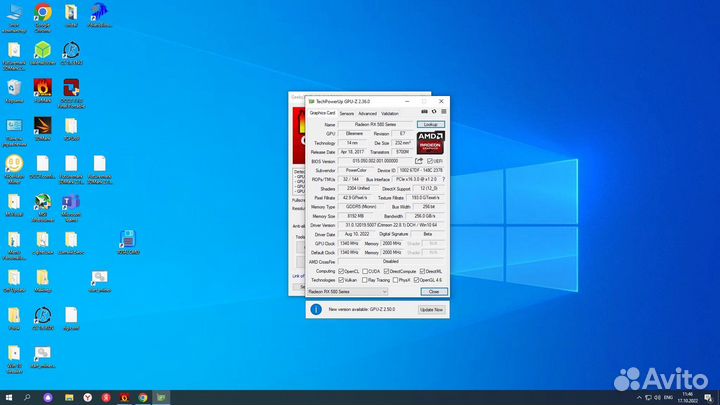
Task: Click the taskbar search magnifier
Action: 27,398
